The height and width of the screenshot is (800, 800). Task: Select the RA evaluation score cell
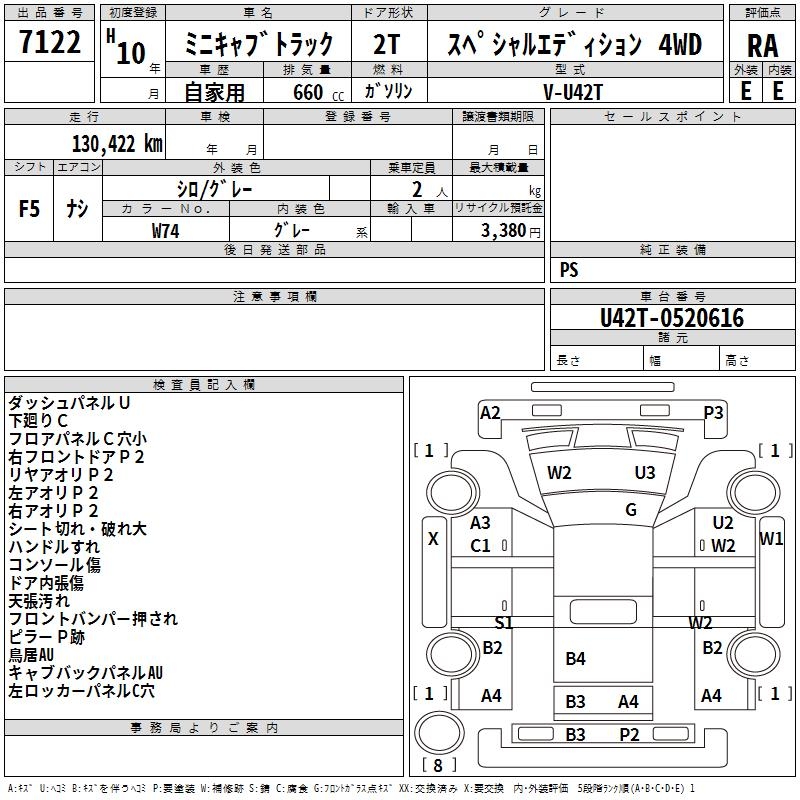coord(762,43)
